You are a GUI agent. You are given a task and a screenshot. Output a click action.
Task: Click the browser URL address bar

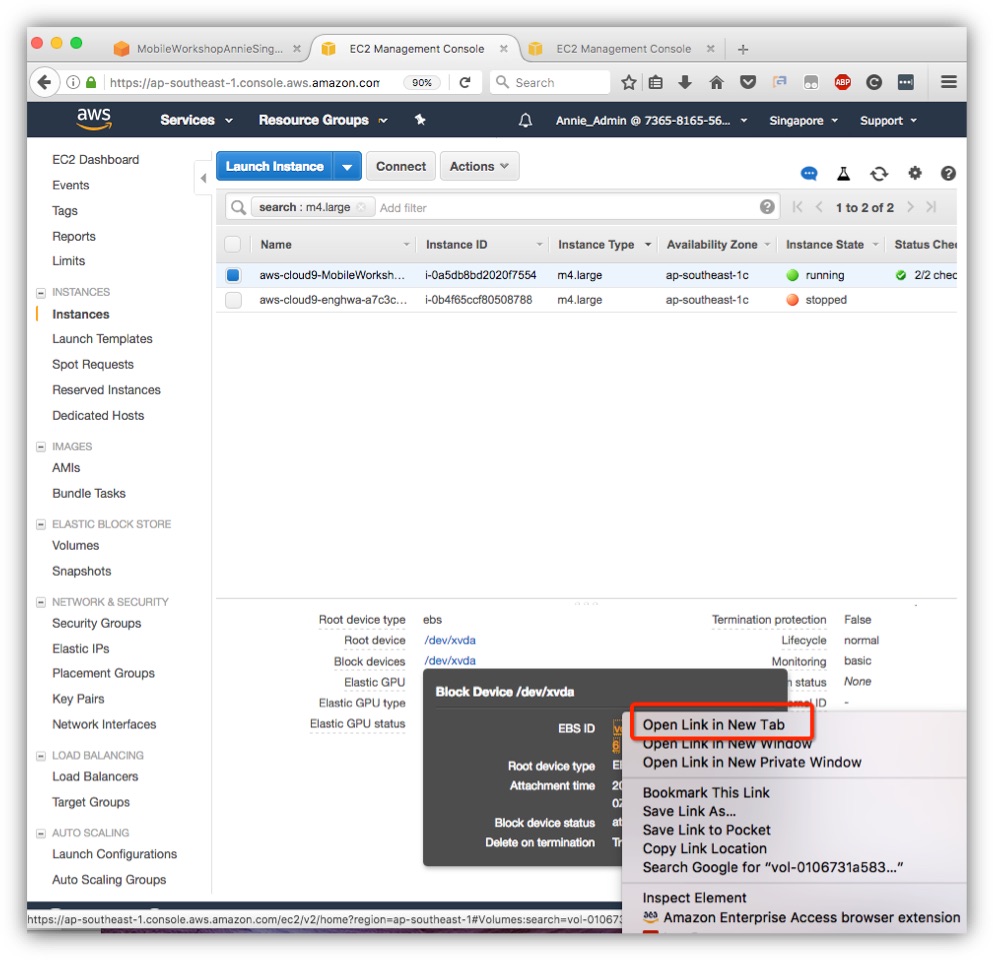pyautogui.click(x=244, y=82)
